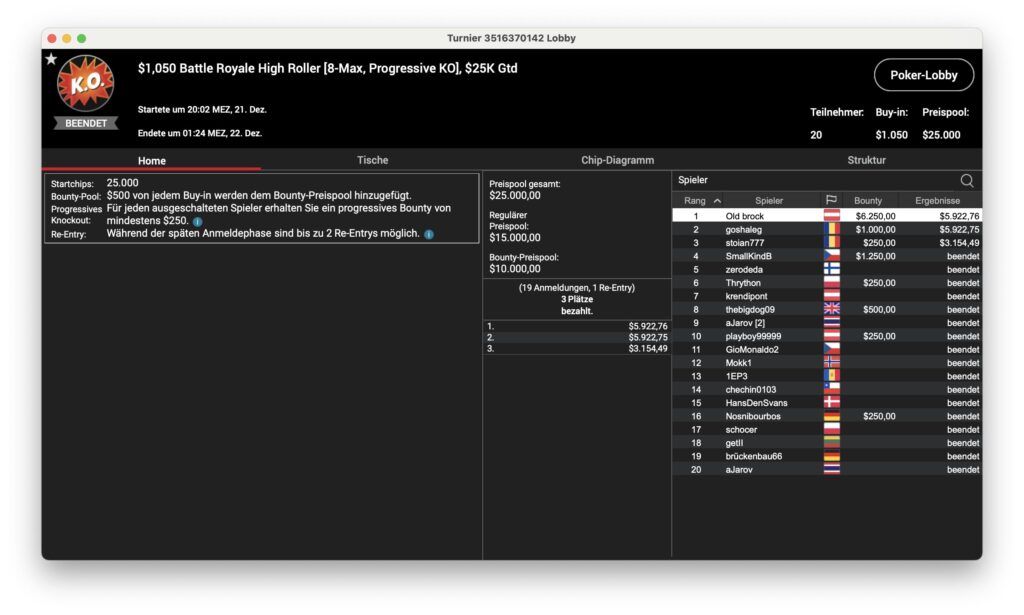This screenshot has height=615, width=1024.
Task: Click the K.O. tournament logo
Action: coord(86,84)
